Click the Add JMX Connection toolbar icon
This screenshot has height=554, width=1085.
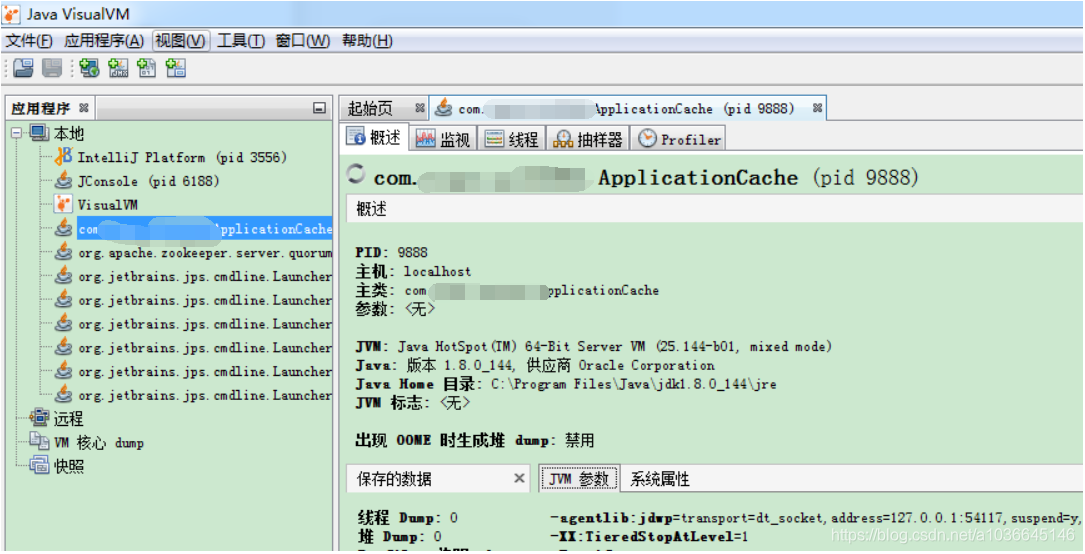point(118,68)
